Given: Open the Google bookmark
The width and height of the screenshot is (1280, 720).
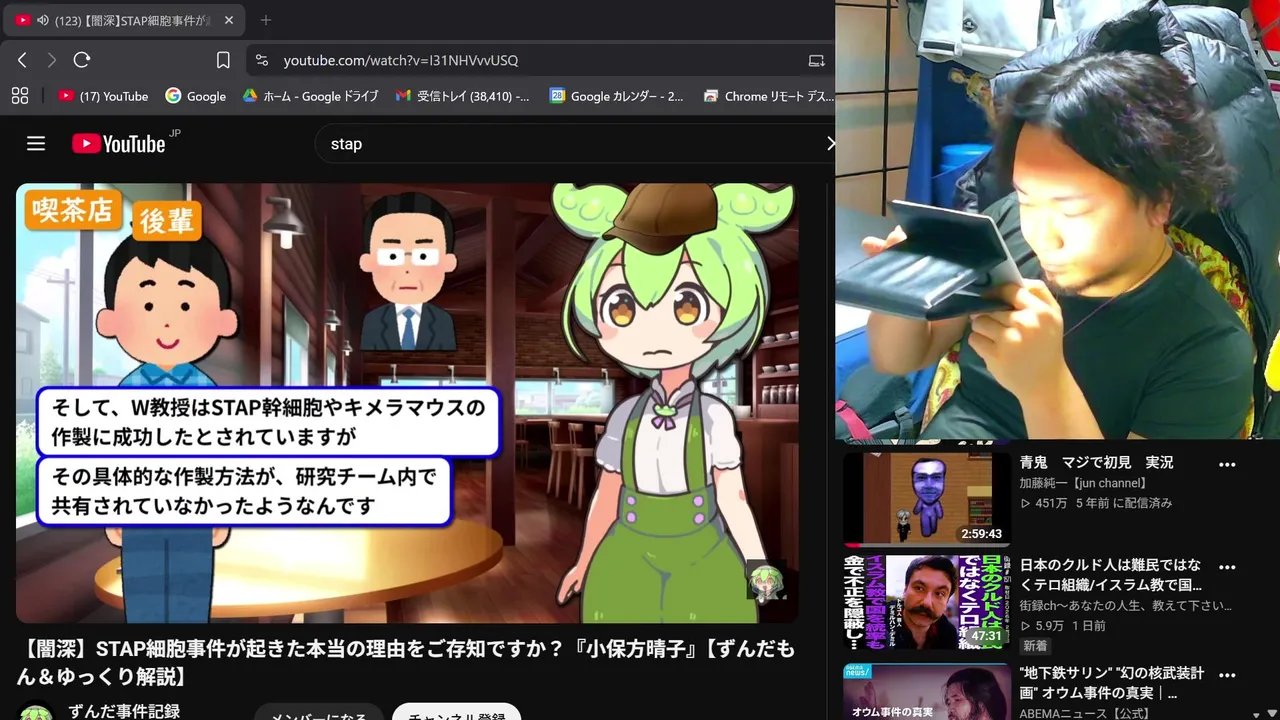Looking at the screenshot, I should (x=196, y=96).
